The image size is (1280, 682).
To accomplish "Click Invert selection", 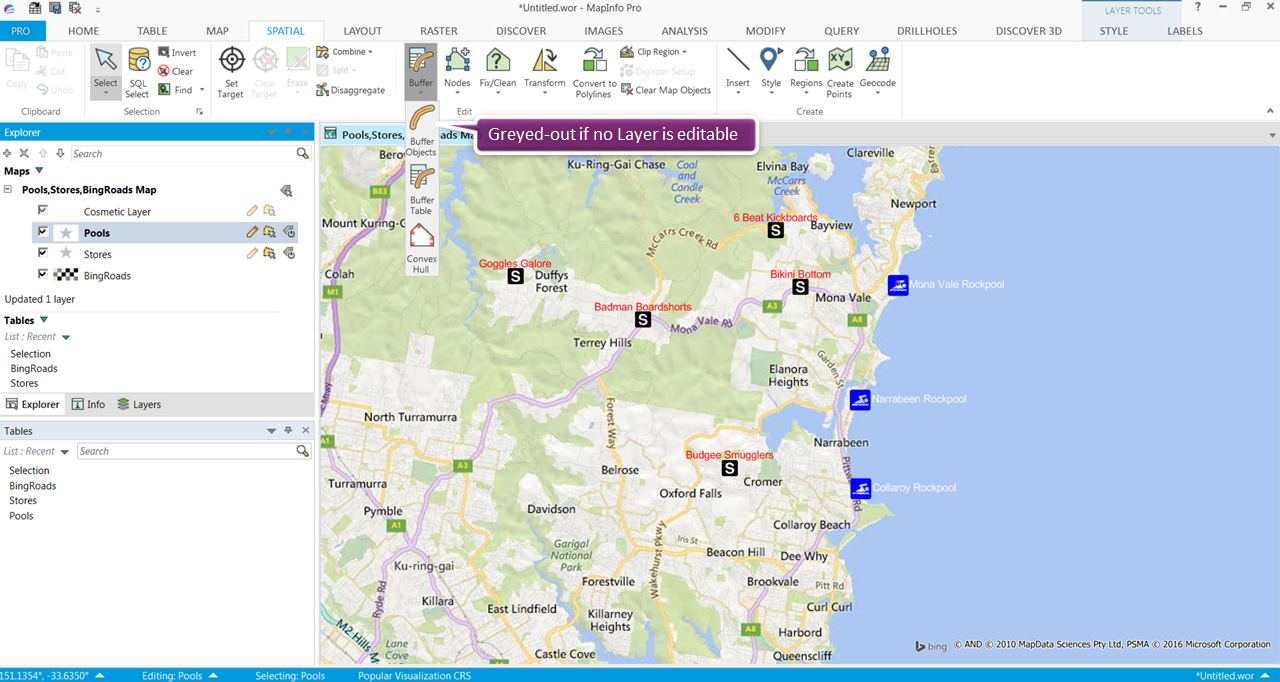I will (177, 52).
